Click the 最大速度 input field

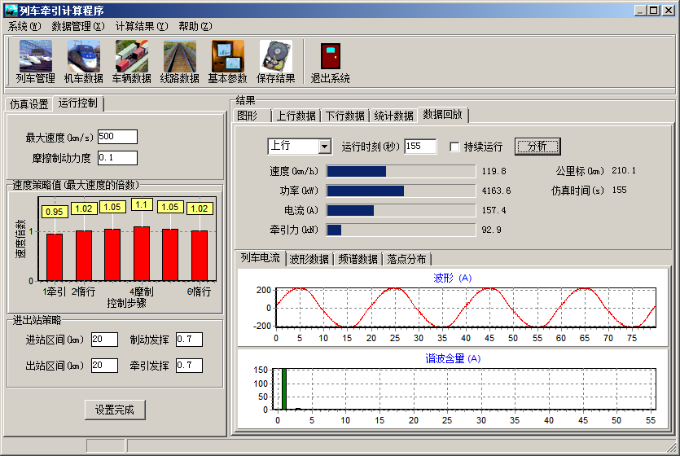click(117, 137)
